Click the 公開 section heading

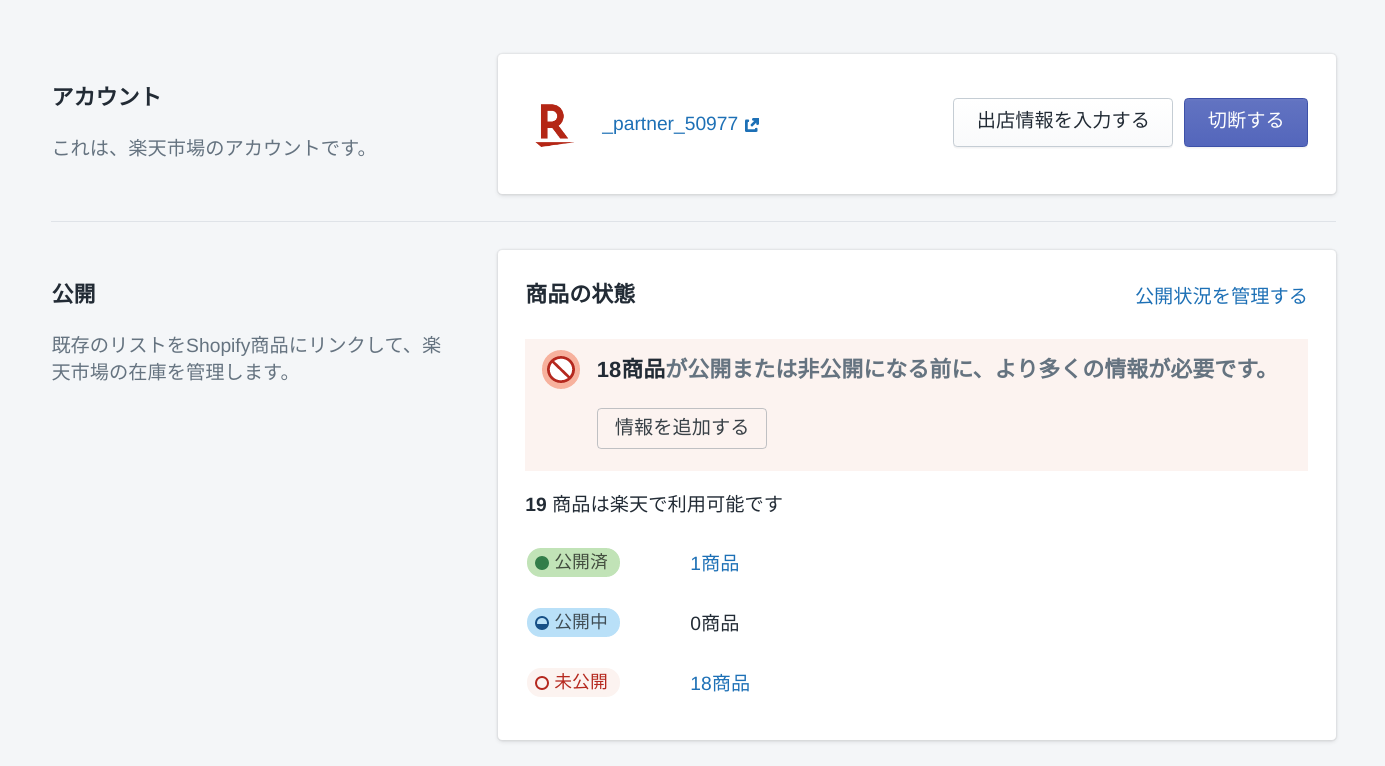coord(74,294)
